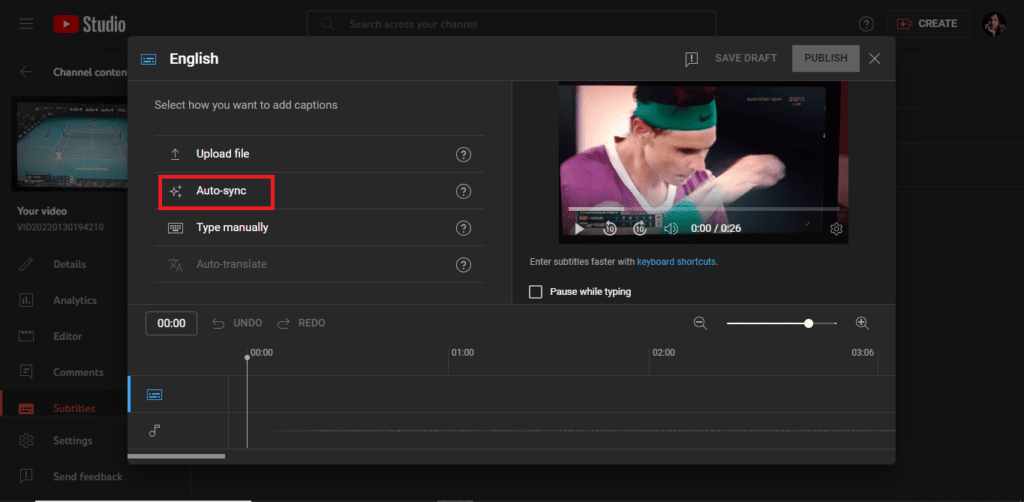The width and height of the screenshot is (1024, 502).
Task: Open help for Auto-sync
Action: pos(463,191)
